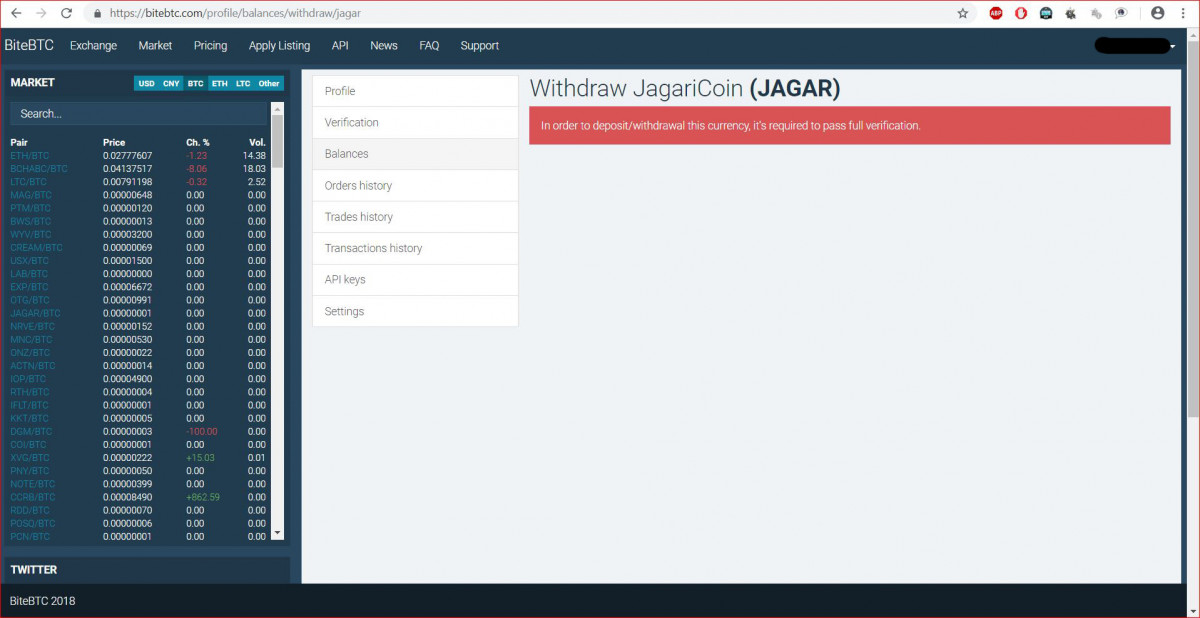Viewport: 1200px width, 618px height.
Task: Open the Profile sidebar item
Action: [415, 91]
